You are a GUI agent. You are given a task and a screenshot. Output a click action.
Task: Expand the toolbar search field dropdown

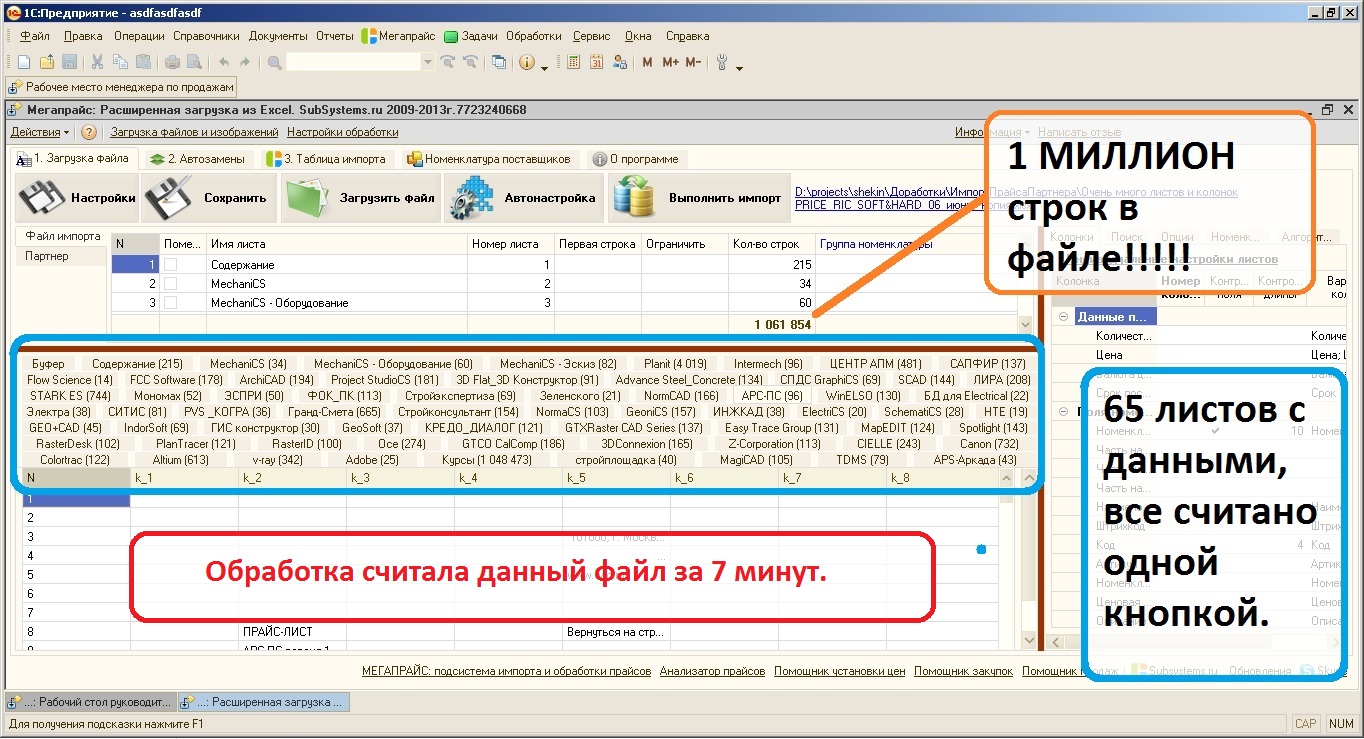coord(428,62)
